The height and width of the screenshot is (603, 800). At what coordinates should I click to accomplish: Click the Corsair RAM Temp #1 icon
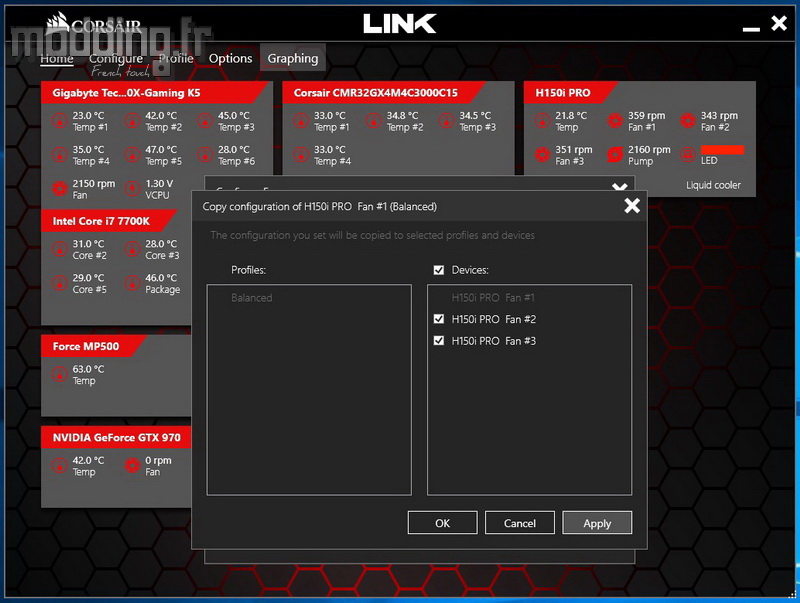click(301, 121)
